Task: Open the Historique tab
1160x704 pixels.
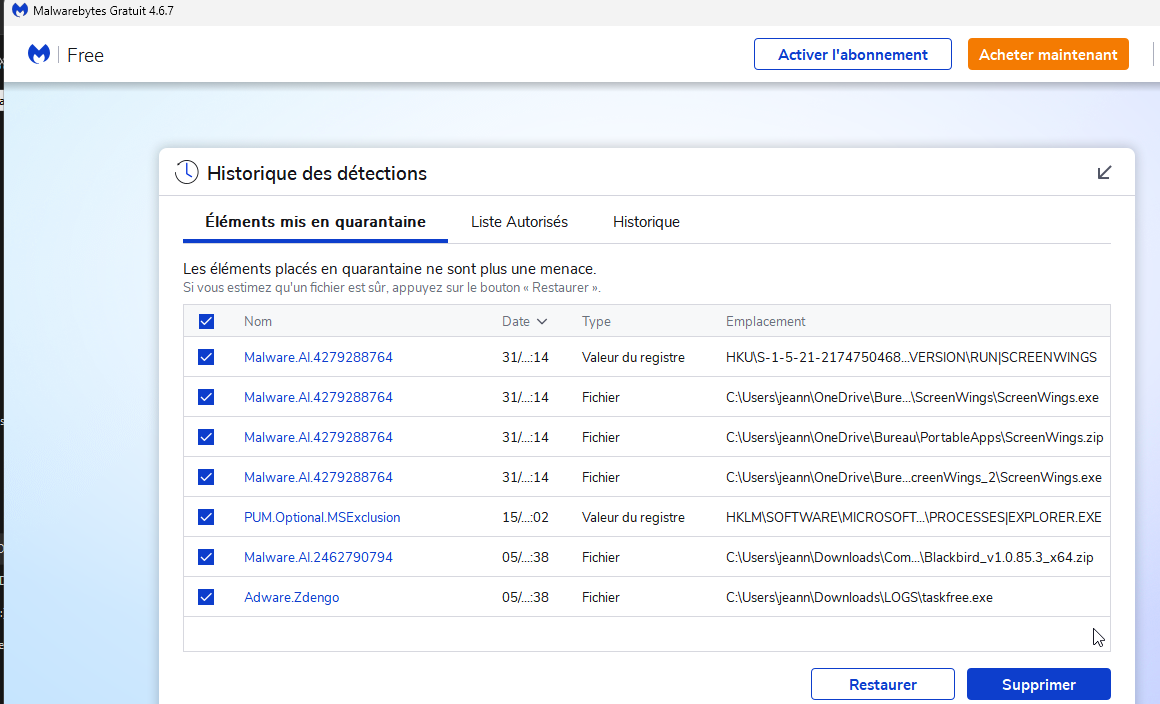Action: (x=646, y=222)
